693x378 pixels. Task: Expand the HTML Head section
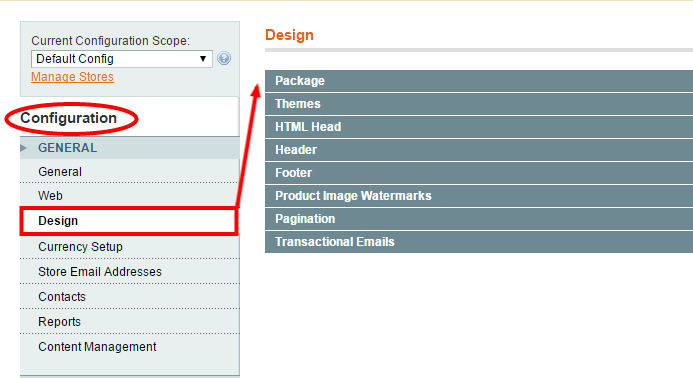coord(479,127)
